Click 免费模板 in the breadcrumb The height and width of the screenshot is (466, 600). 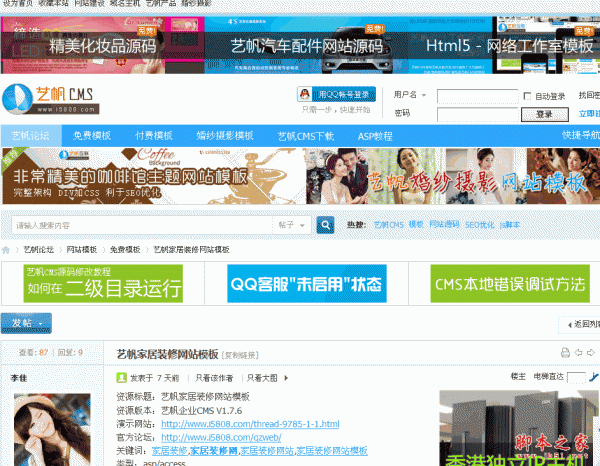click(x=125, y=250)
